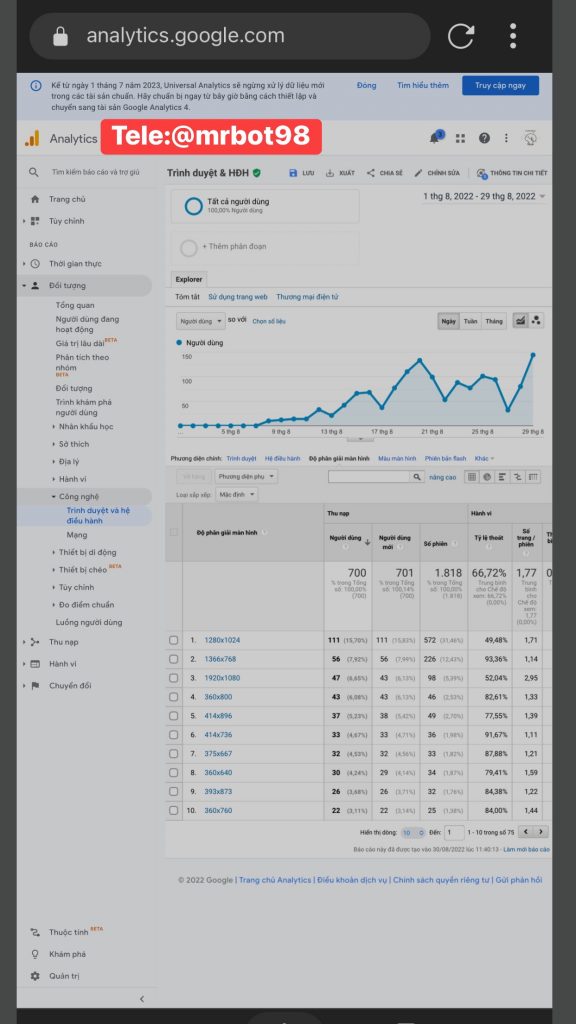Image resolution: width=576 pixels, height=1024 pixels.
Task: Open Thông tin chi tiết insights icon
Action: 481,173
